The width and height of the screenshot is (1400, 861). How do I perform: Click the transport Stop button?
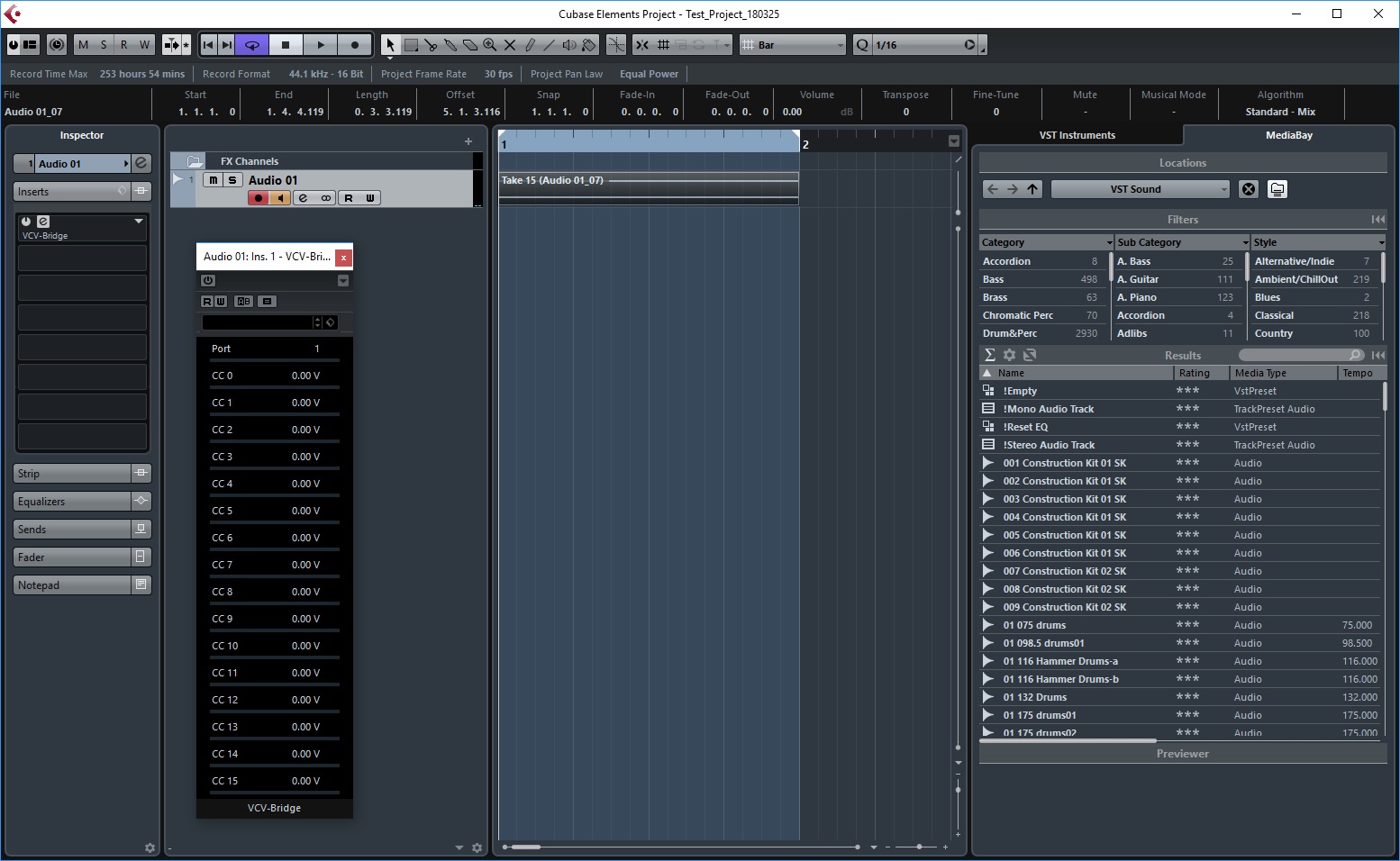(x=286, y=45)
